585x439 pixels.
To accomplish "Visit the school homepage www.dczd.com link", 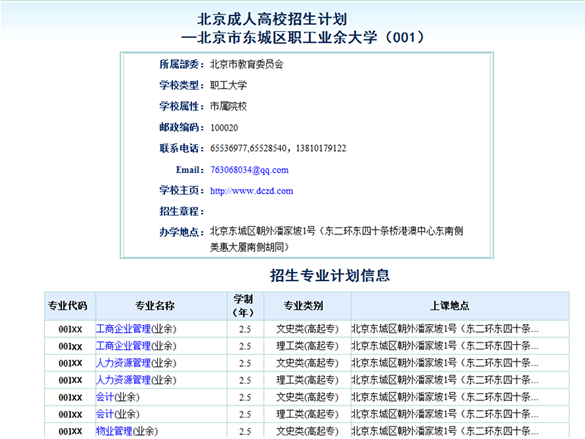I will 251,191.
